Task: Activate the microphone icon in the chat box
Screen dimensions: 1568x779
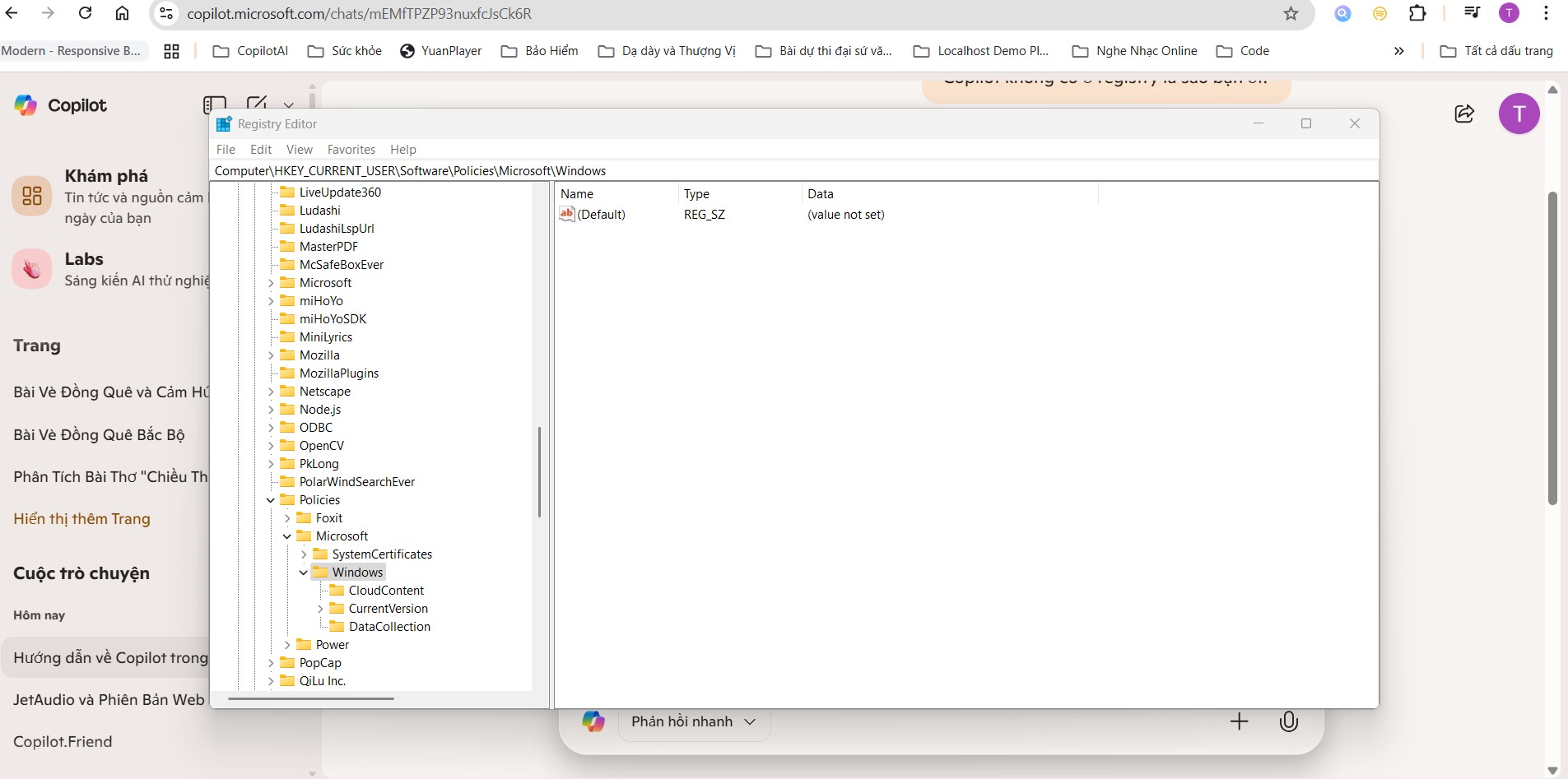Action: [x=1288, y=721]
